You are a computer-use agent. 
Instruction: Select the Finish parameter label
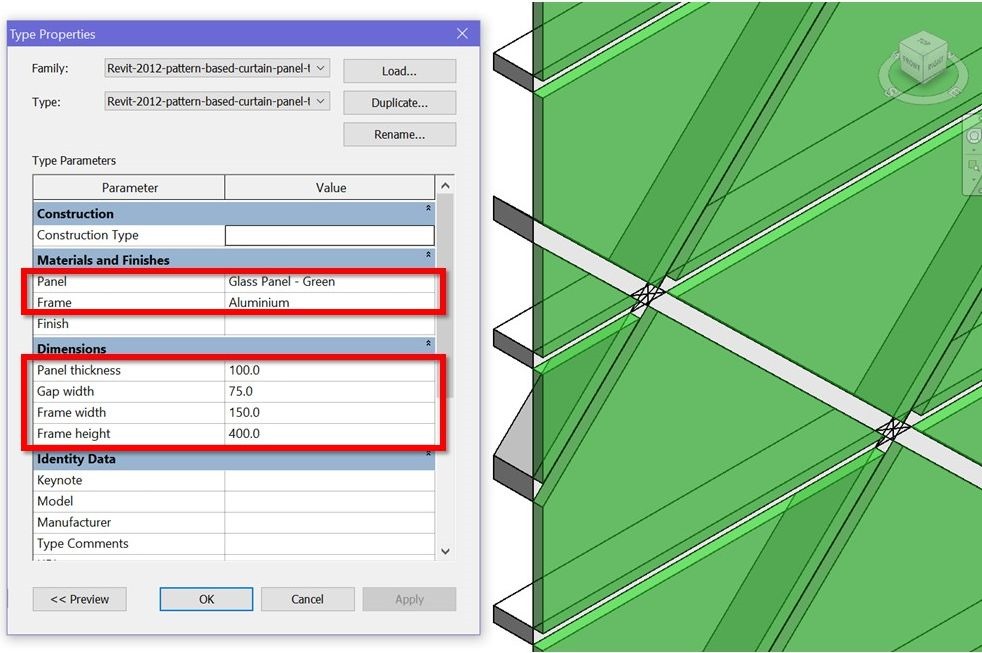coord(53,324)
